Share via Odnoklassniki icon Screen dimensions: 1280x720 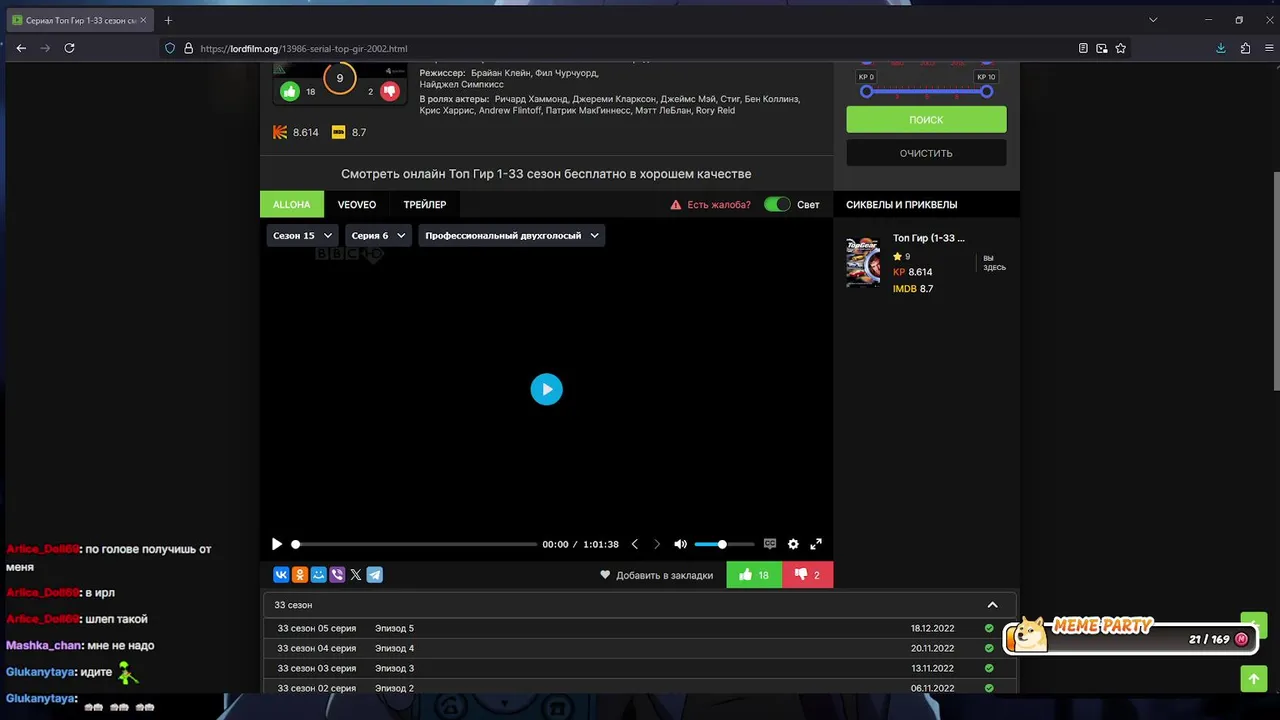click(x=300, y=575)
